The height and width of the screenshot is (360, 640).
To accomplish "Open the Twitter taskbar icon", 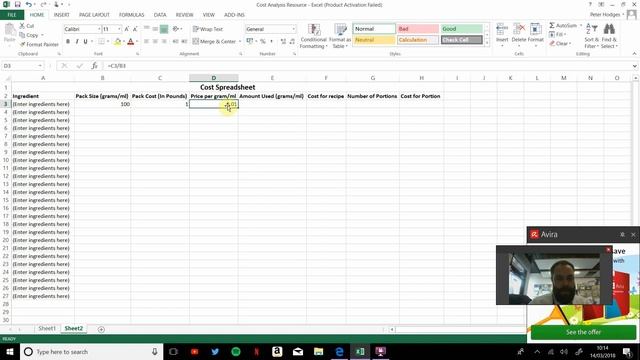I will coord(215,351).
